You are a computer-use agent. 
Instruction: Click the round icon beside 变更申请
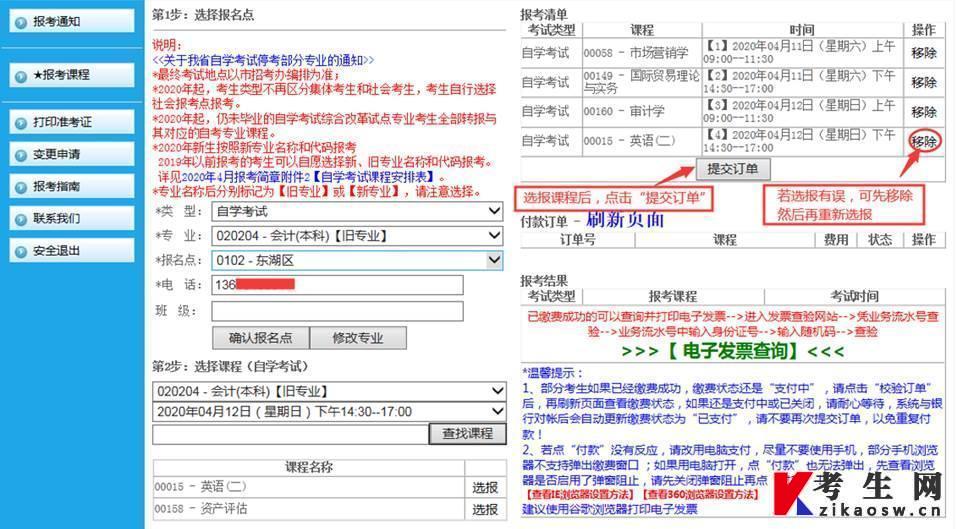click(x=21, y=155)
